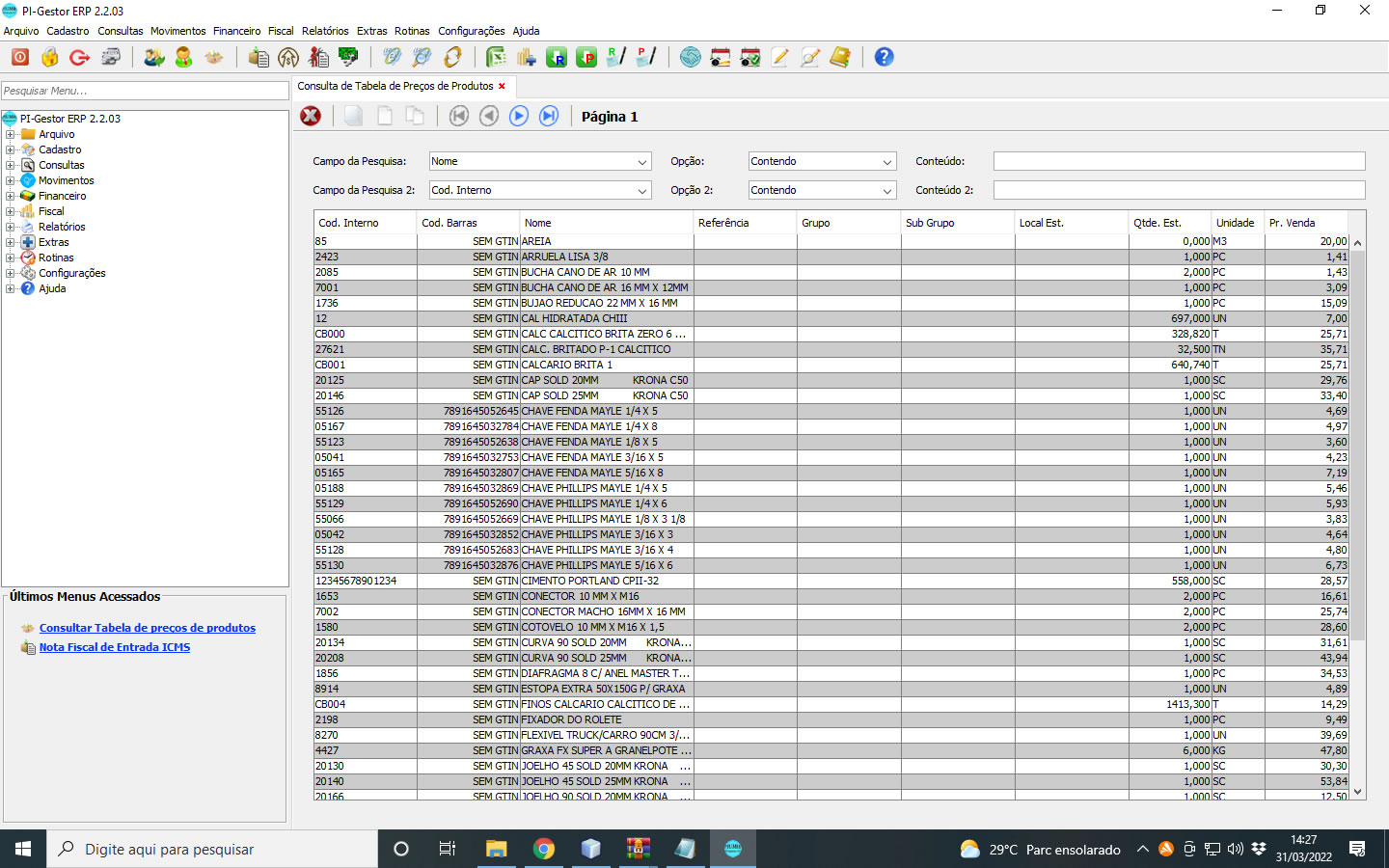Sort by the Pr. Venda column header
The width and height of the screenshot is (1389, 868).
1306,223
